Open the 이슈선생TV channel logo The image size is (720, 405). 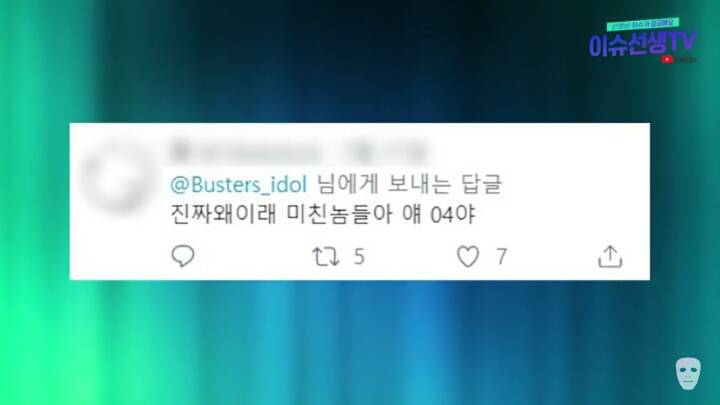pos(642,44)
